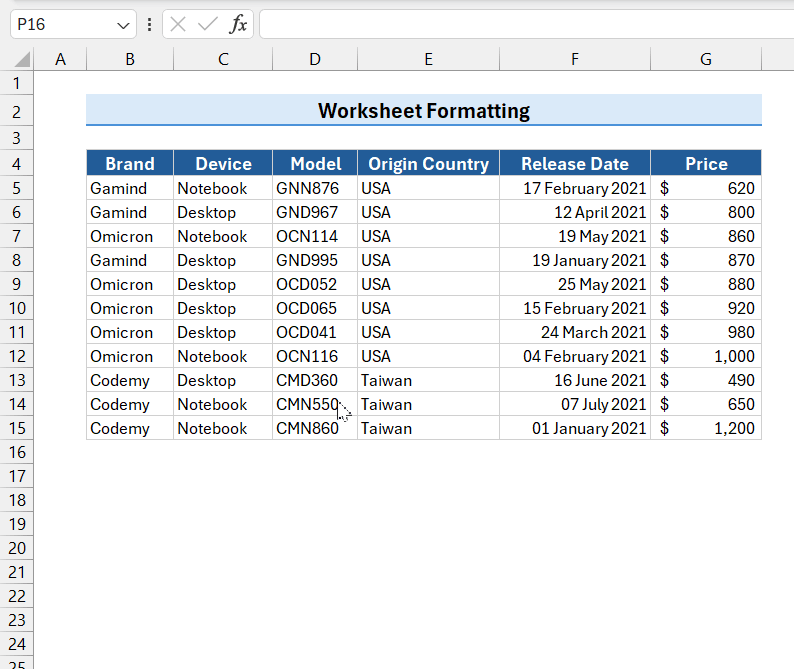Screen dimensions: 794x669
Task: Expand the Name Box dropdown arrow
Action: pos(124,24)
